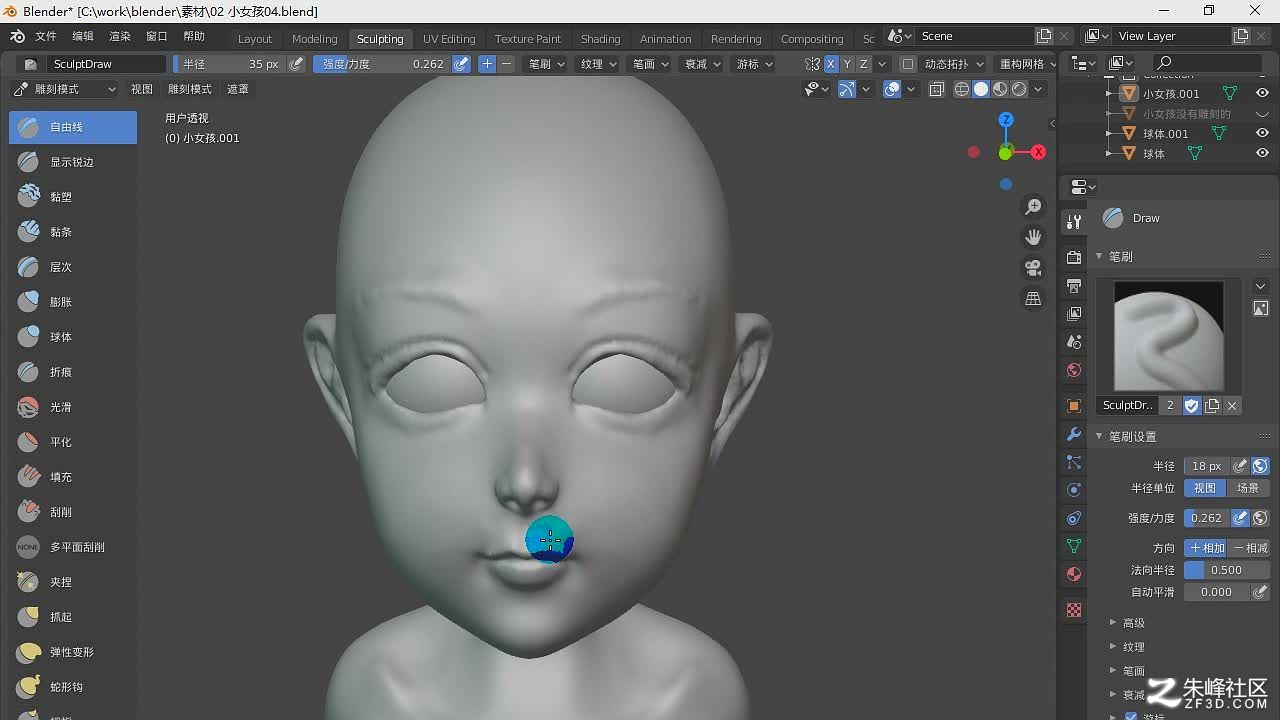Image resolution: width=1280 pixels, height=720 pixels.
Task: Select the 平化 flatten brush
Action: tap(73, 442)
